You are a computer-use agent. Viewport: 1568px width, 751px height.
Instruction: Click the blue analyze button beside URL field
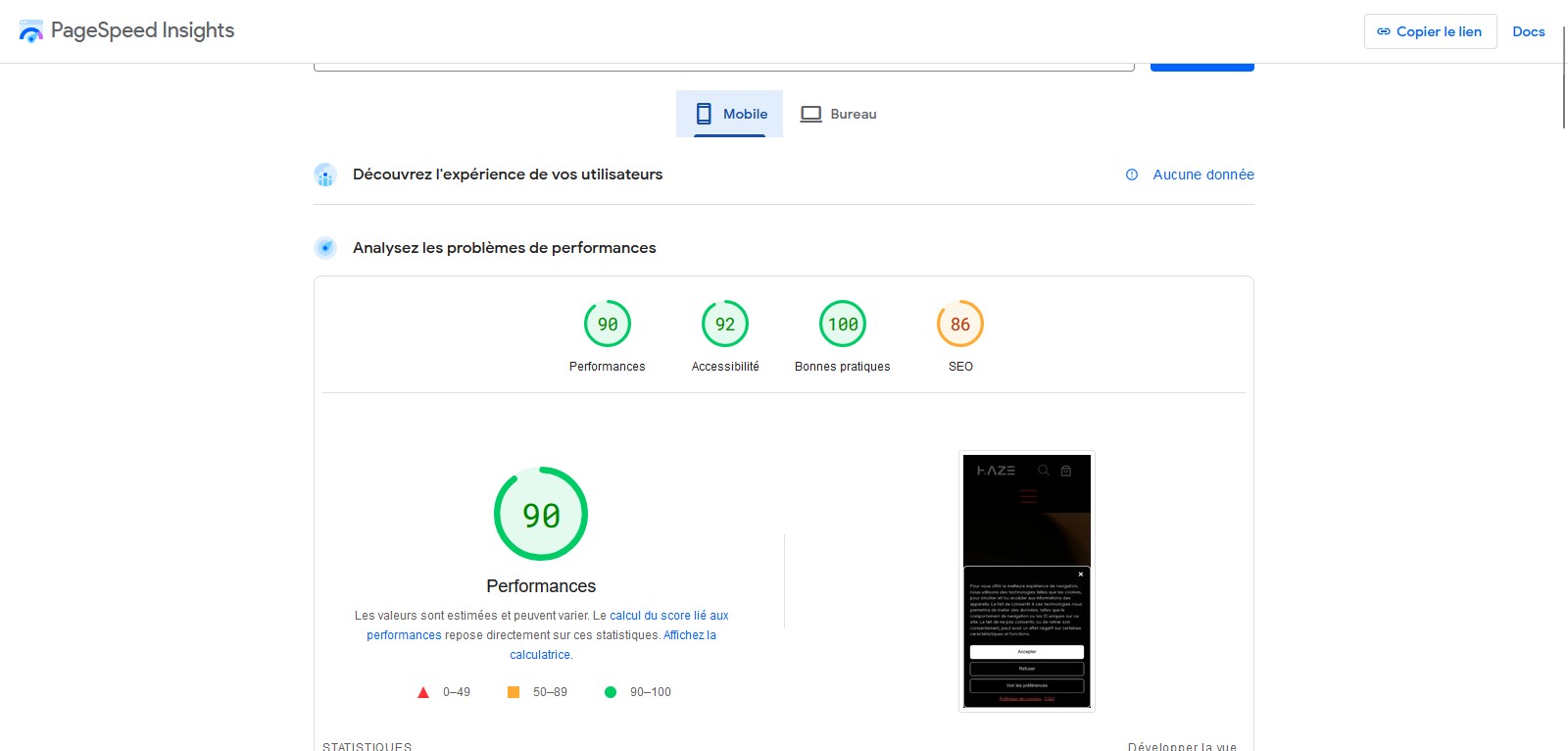coord(1201,67)
